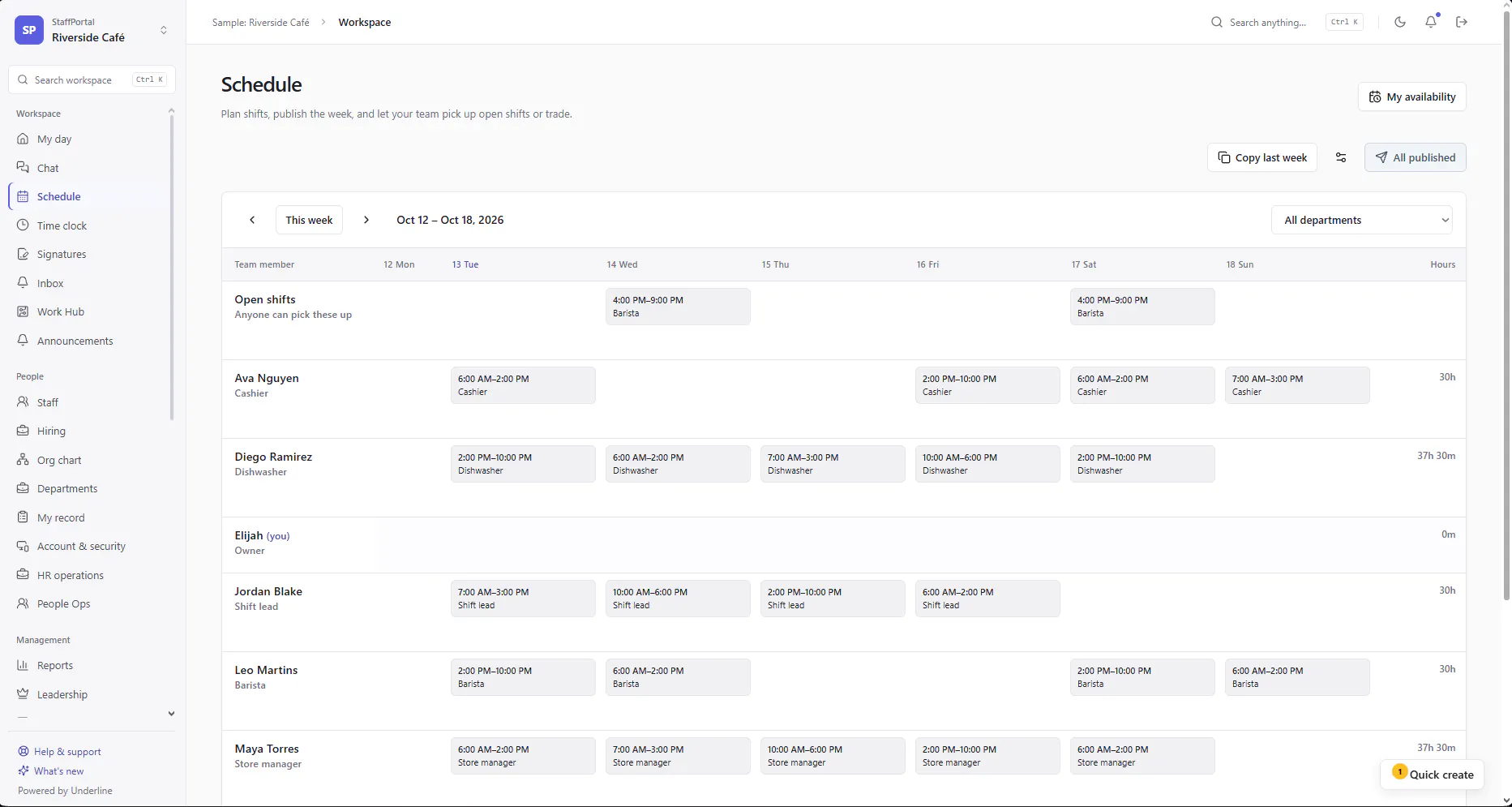Click the Org chart icon
1512x807 pixels.
coord(23,460)
